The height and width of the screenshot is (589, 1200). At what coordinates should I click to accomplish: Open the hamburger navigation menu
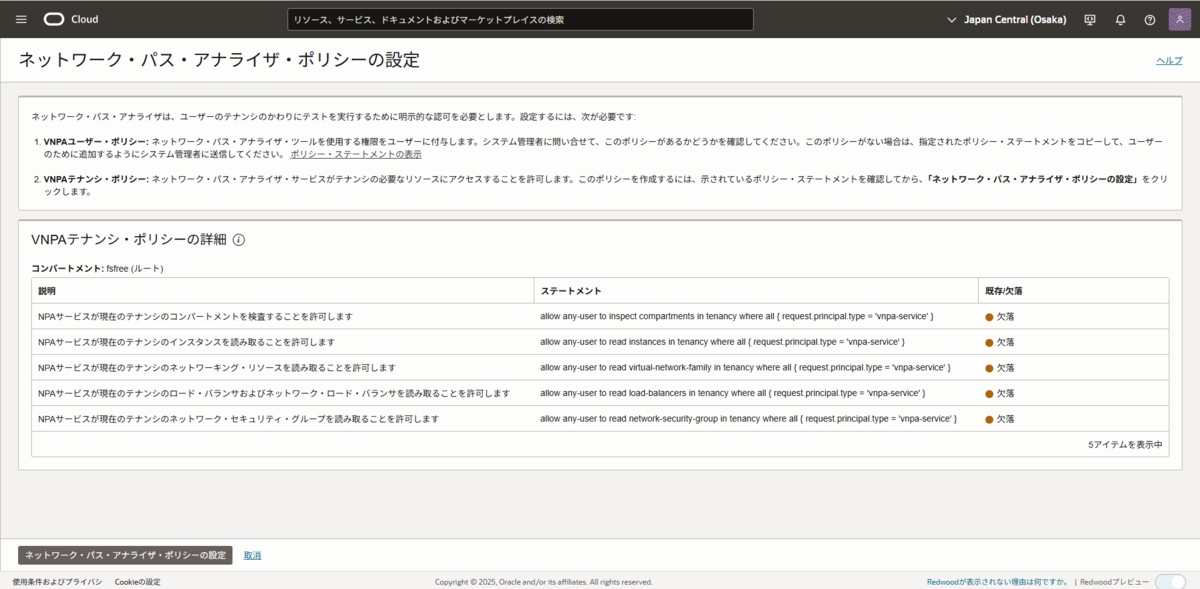click(x=21, y=19)
